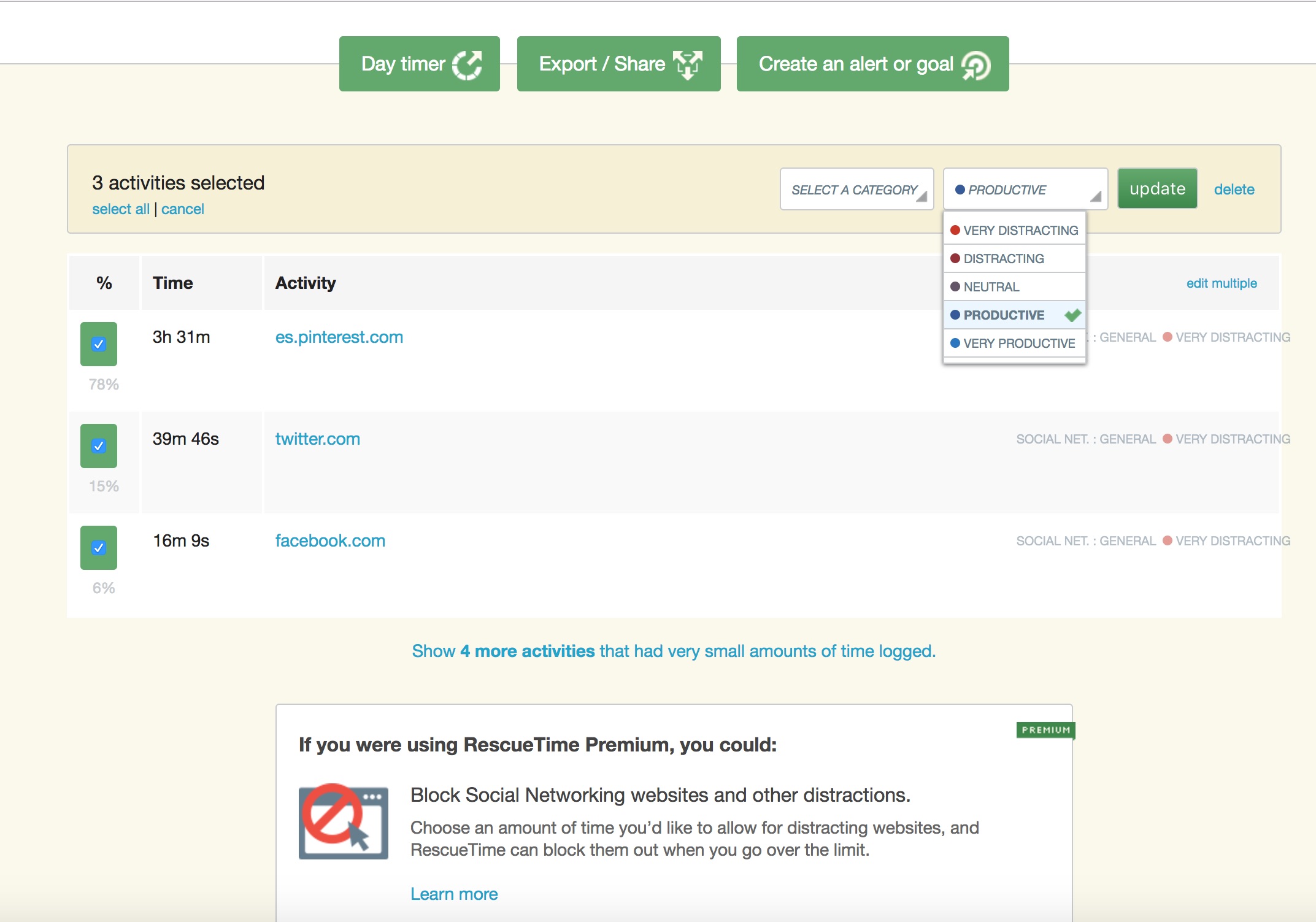Click the '3 activities selected' heading
The image size is (1316, 922).
[x=179, y=183]
